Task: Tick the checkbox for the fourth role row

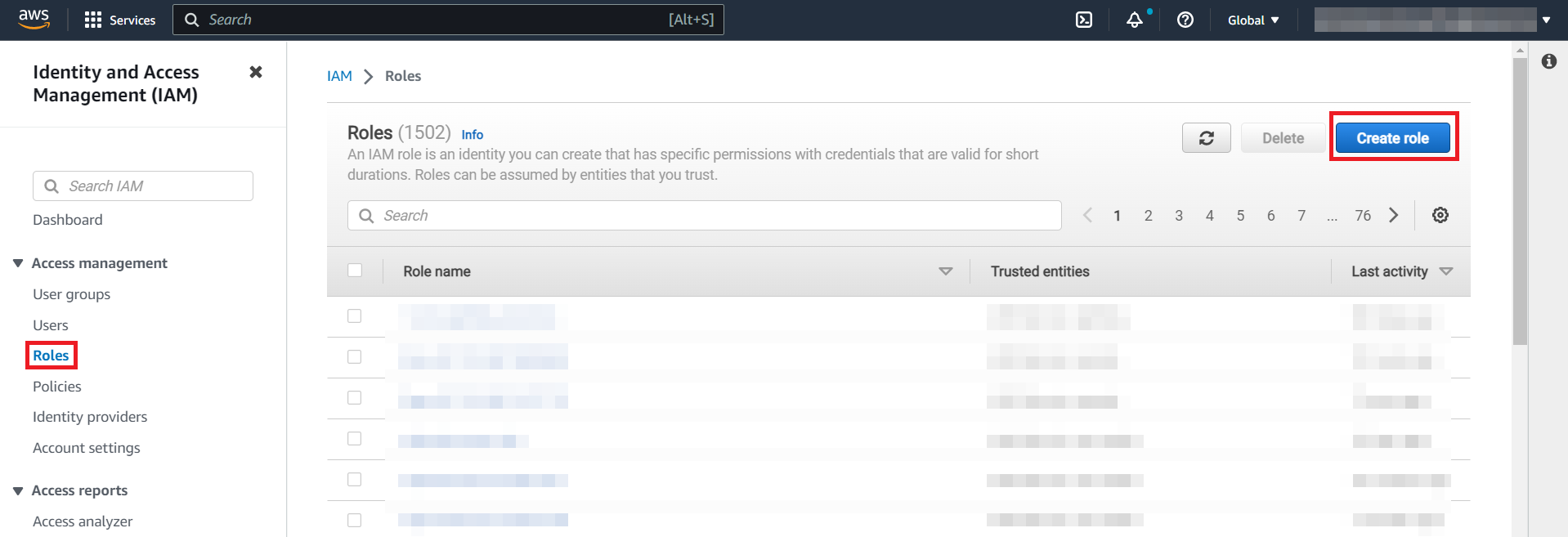Action: 355,438
